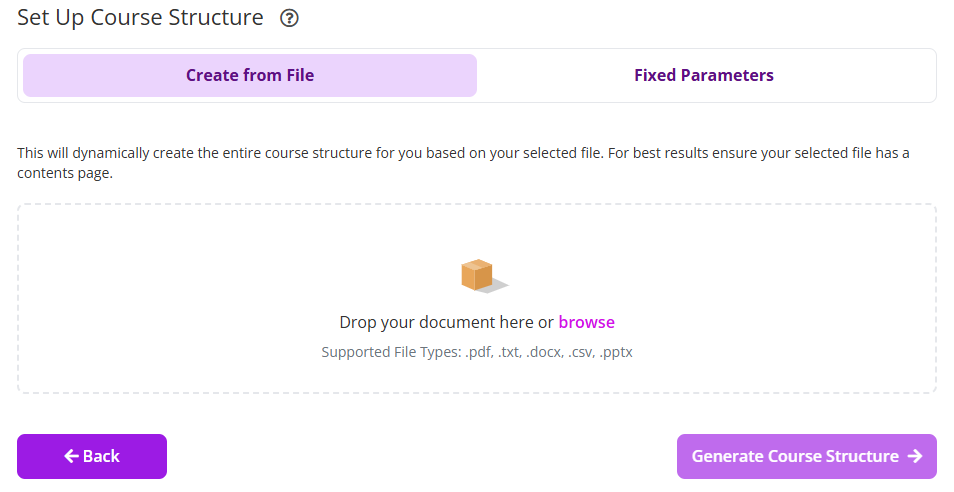
Task: Click the Drop your document here text
Action: click(x=446, y=322)
